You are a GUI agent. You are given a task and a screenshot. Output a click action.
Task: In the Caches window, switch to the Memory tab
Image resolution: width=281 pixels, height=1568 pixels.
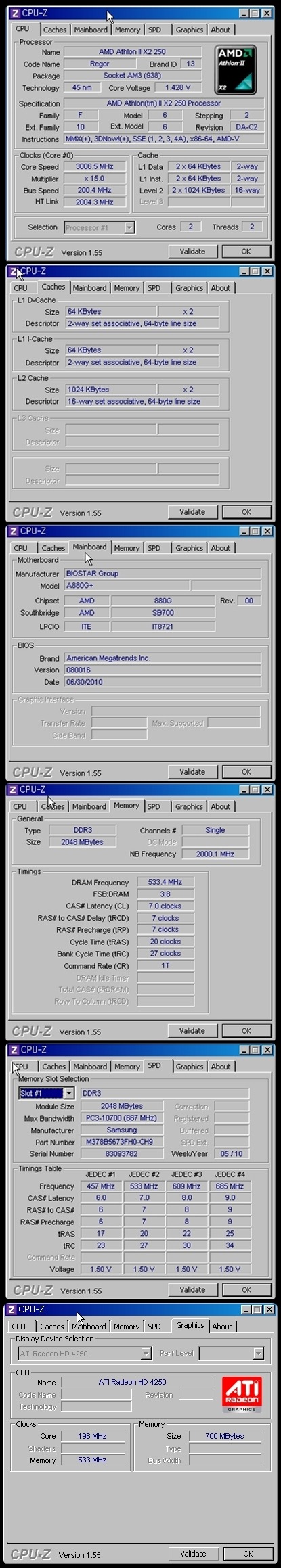pos(127,288)
